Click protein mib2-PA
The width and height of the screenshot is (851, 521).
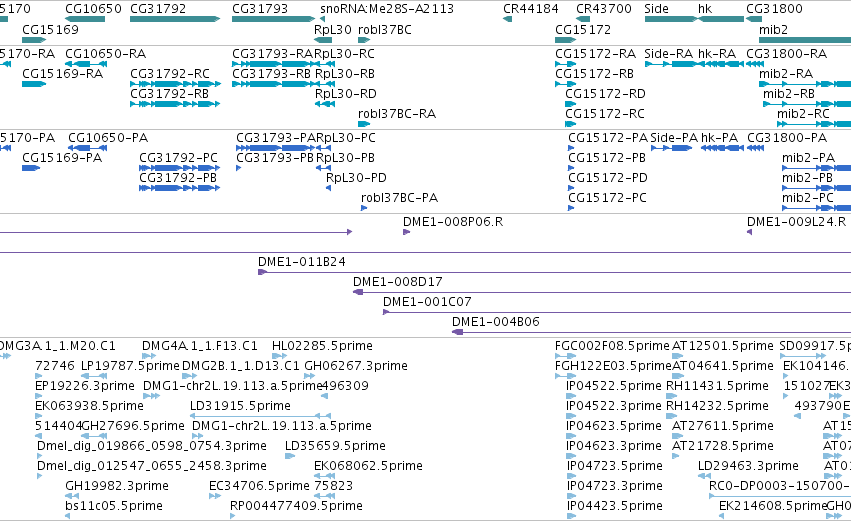pyautogui.click(x=808, y=158)
